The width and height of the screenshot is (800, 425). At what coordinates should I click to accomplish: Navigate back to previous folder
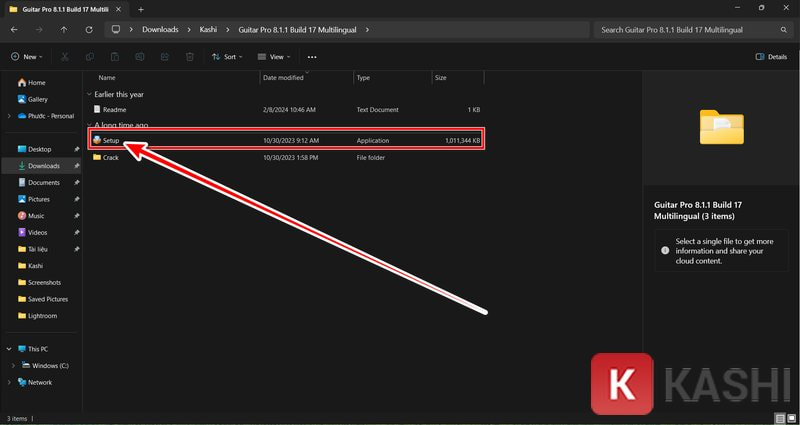point(14,30)
